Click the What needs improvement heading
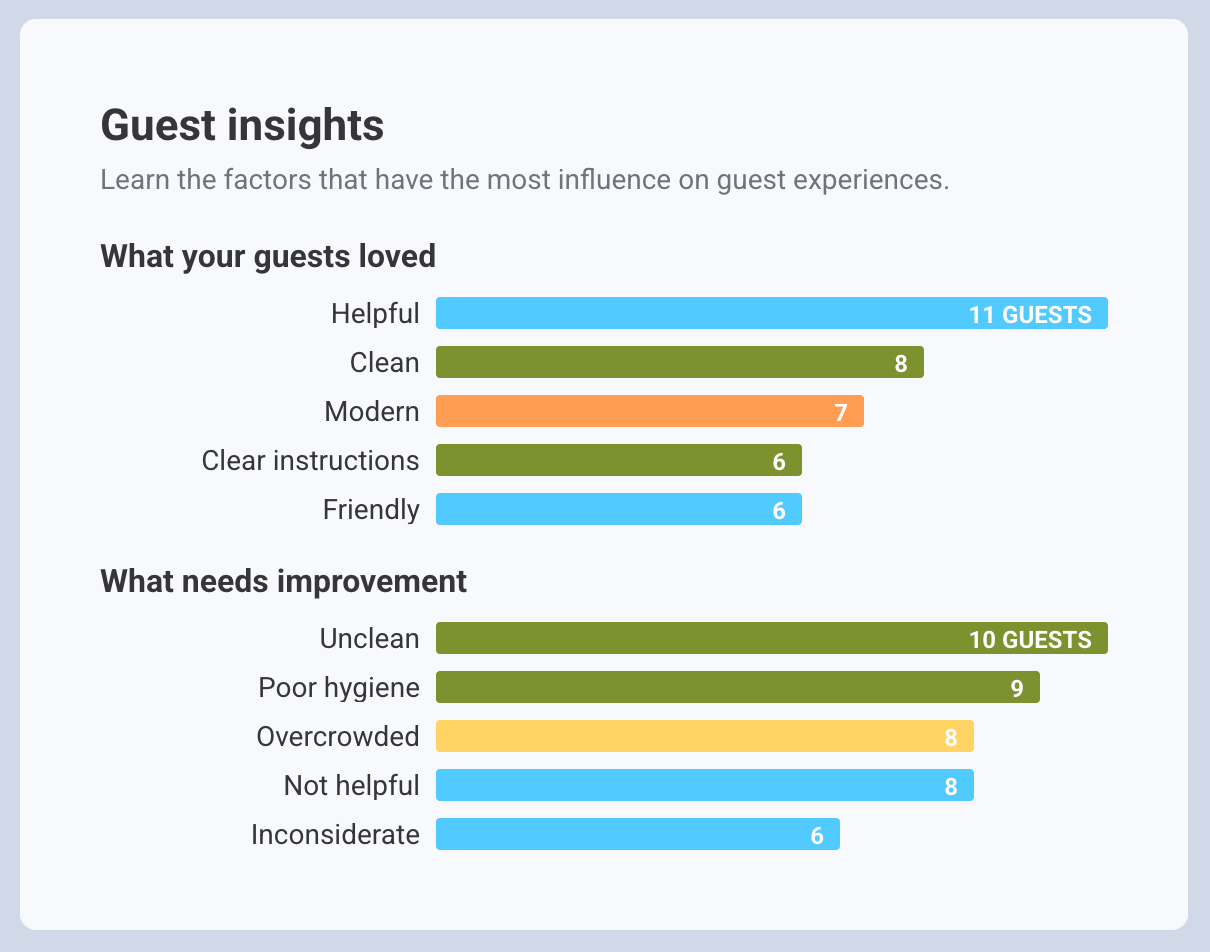The height and width of the screenshot is (952, 1210). tap(283, 581)
